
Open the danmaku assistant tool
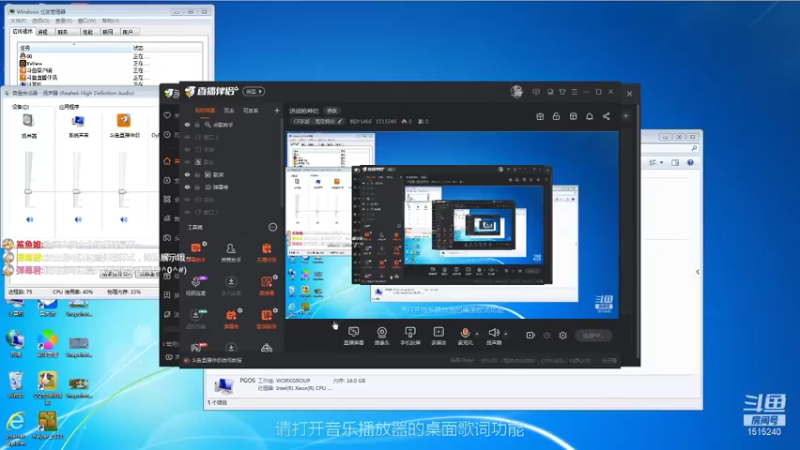(196, 252)
